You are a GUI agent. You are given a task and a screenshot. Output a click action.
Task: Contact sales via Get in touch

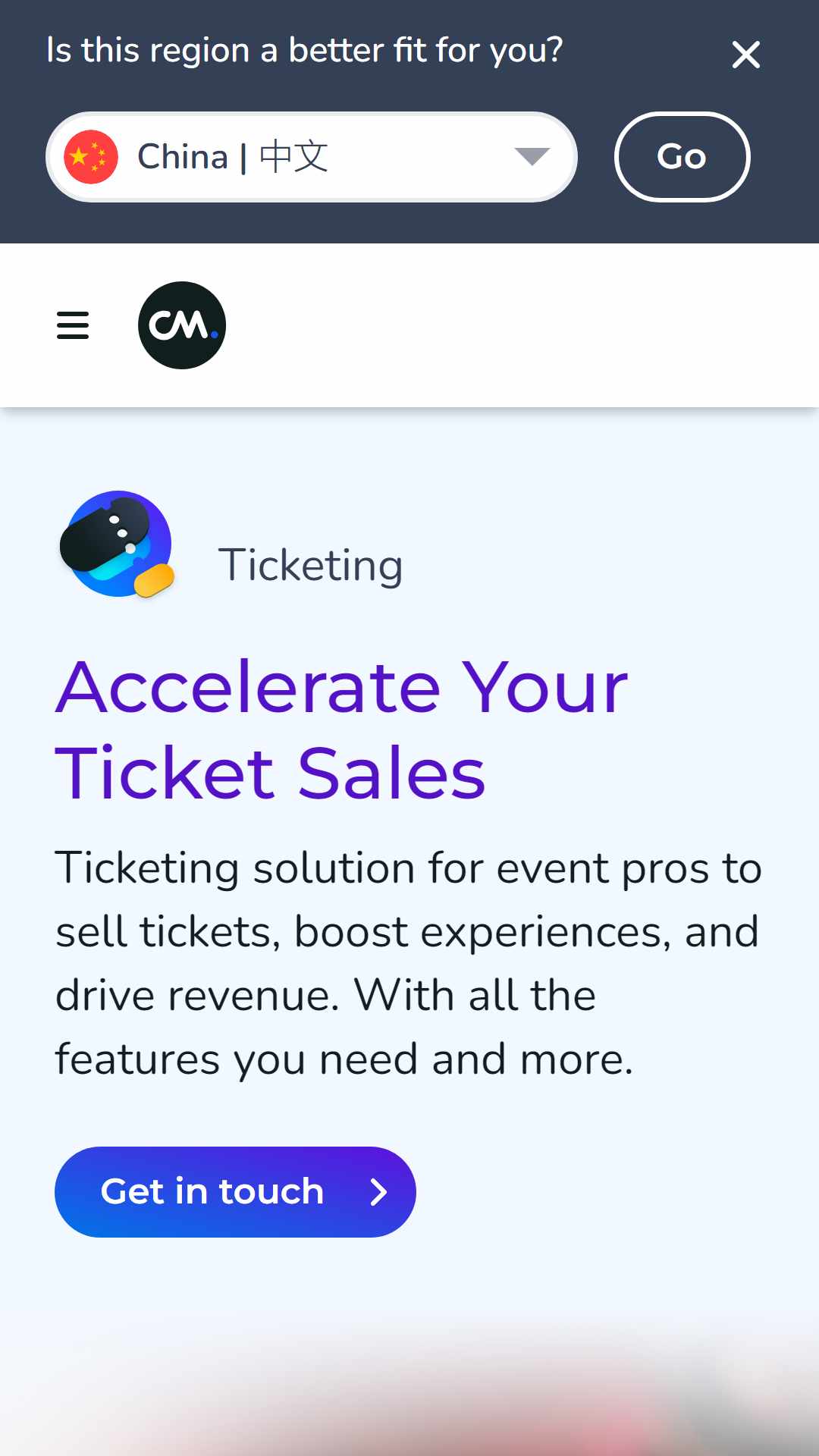tap(235, 1192)
